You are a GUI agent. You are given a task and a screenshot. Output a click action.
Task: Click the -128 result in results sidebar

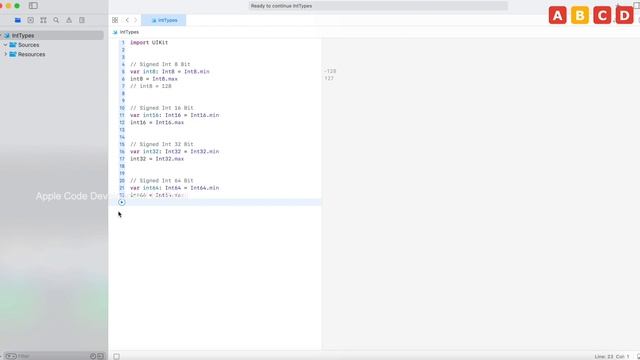pos(330,71)
